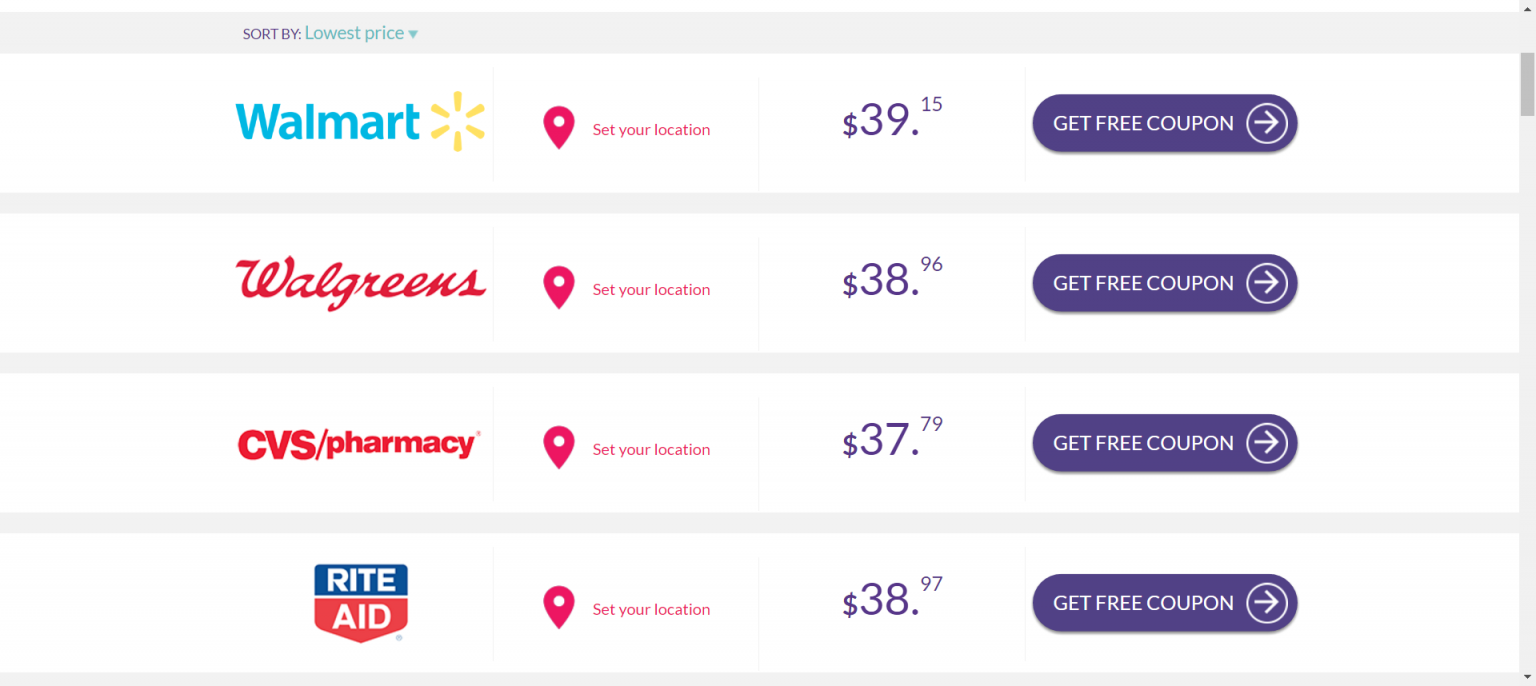
Task: Set your location for Rite Aid
Action: 651,610
